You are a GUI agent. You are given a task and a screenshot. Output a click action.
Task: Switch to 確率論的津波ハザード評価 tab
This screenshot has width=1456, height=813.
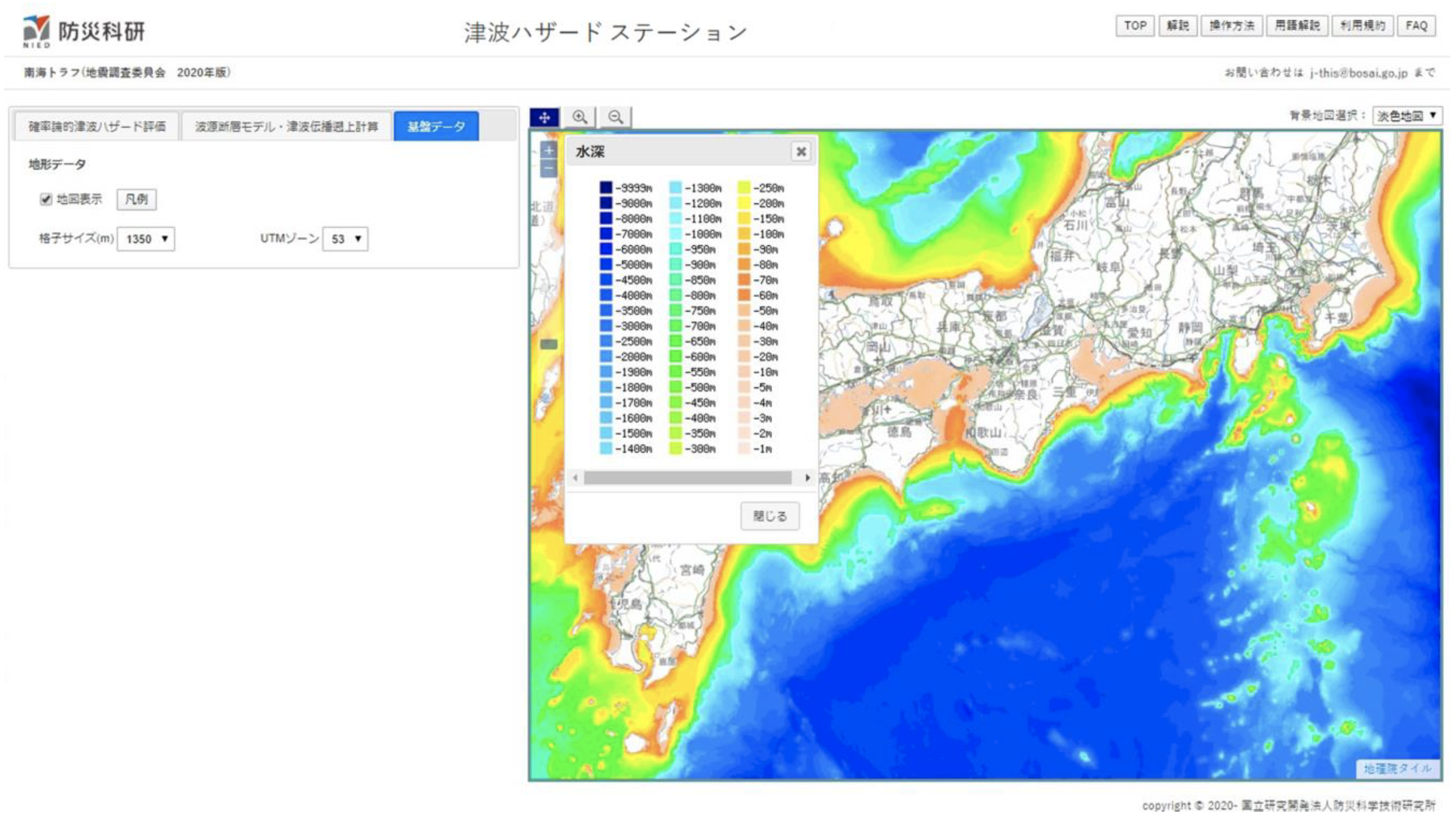97,126
